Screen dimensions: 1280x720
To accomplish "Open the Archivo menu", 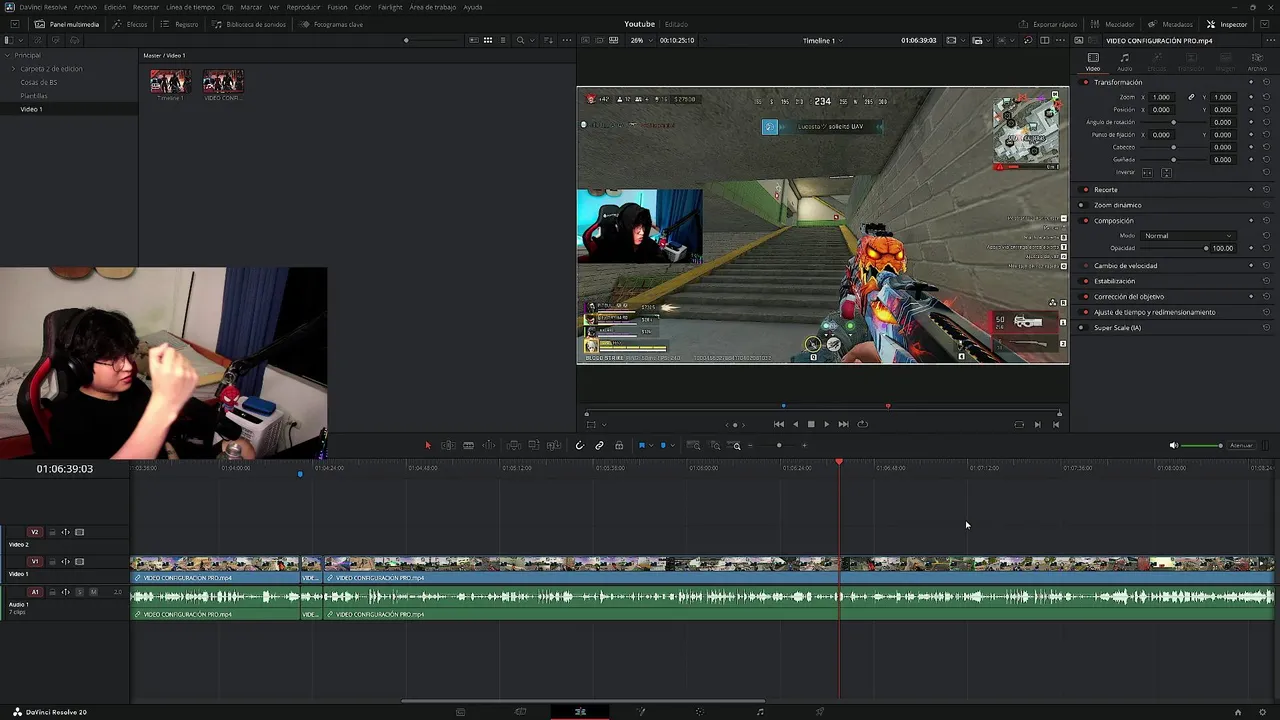I will click(85, 7).
